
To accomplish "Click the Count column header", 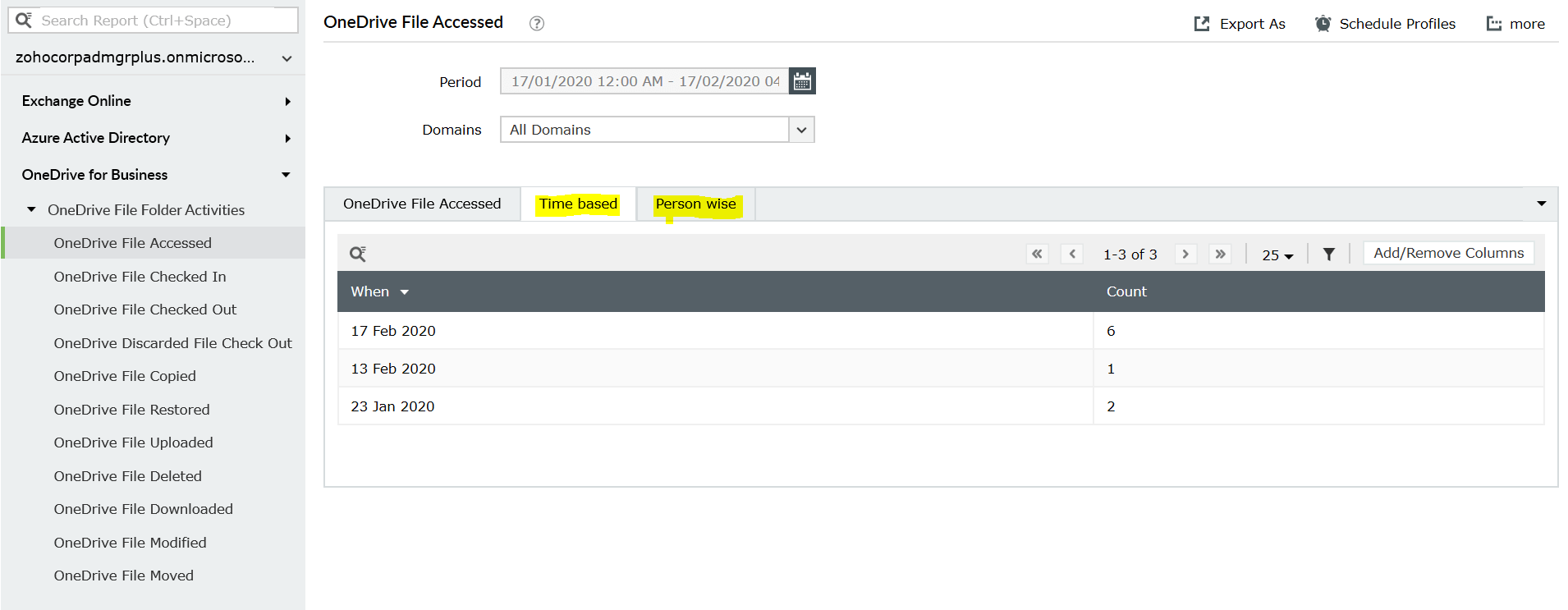I will [1126, 291].
